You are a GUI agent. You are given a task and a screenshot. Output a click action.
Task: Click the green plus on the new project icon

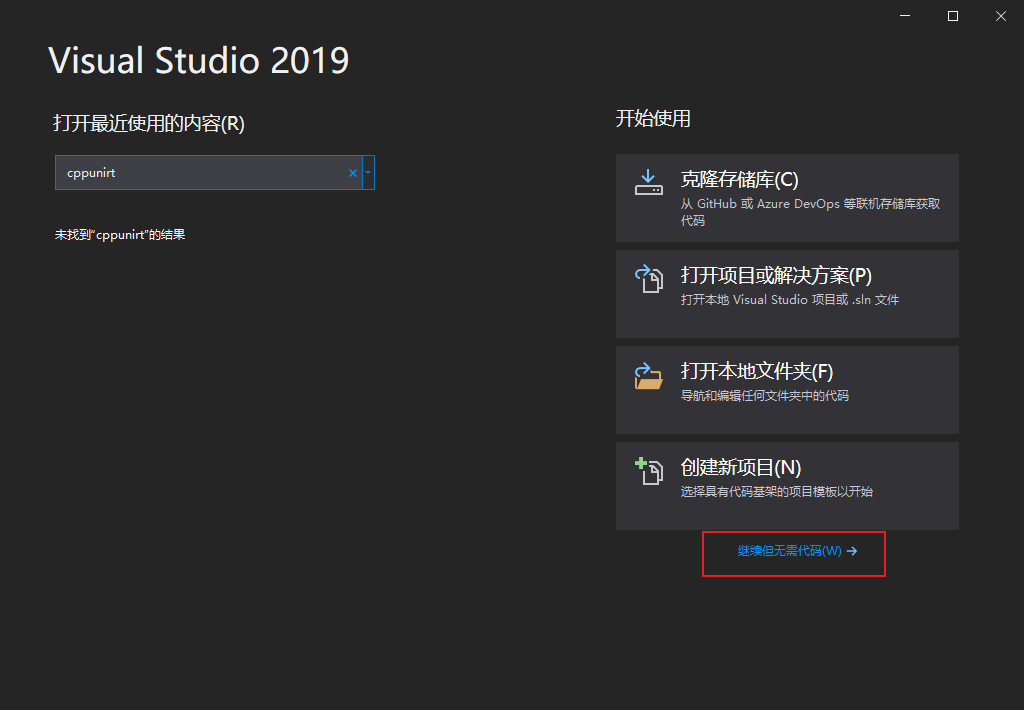click(x=640, y=463)
